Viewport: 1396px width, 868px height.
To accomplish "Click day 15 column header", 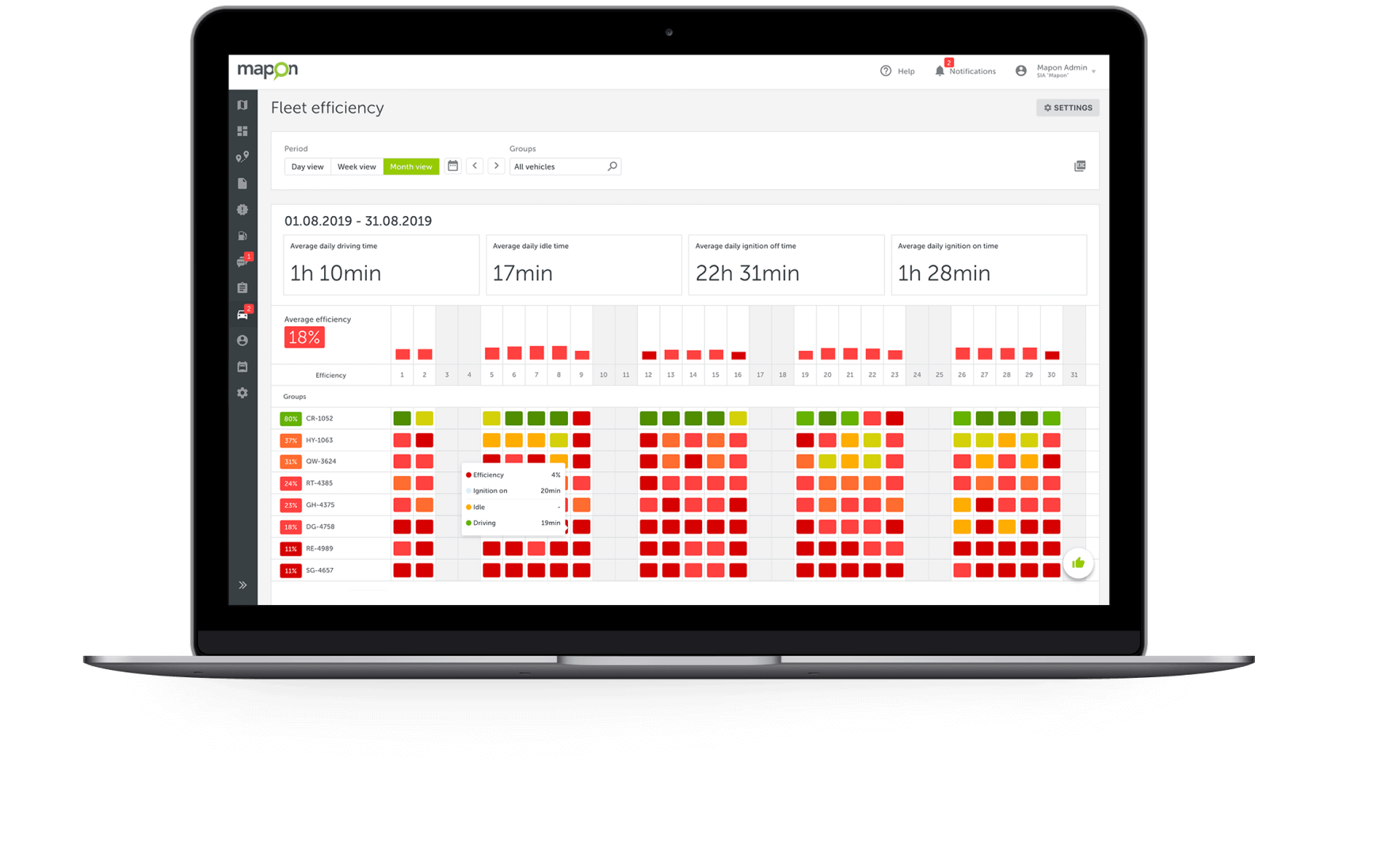I will click(x=715, y=375).
